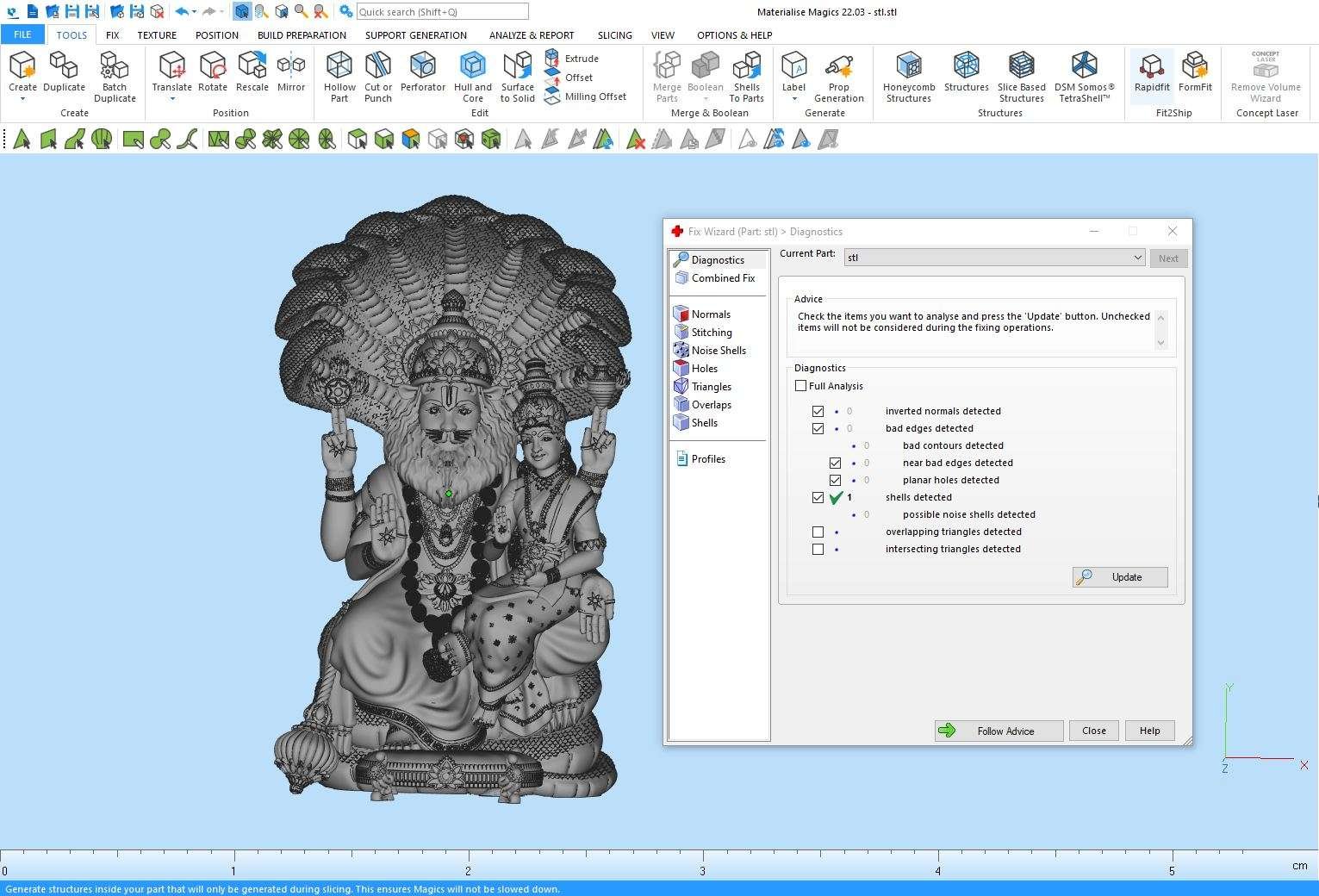Screen dimensions: 1319x896
Task: Check overlapping triangles detected option
Action: click(x=818, y=532)
